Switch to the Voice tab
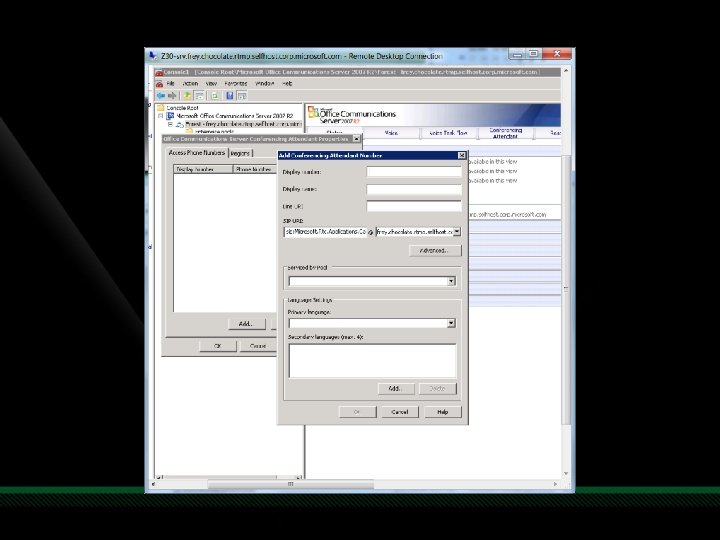Image resolution: width=720 pixels, height=540 pixels. point(391,133)
